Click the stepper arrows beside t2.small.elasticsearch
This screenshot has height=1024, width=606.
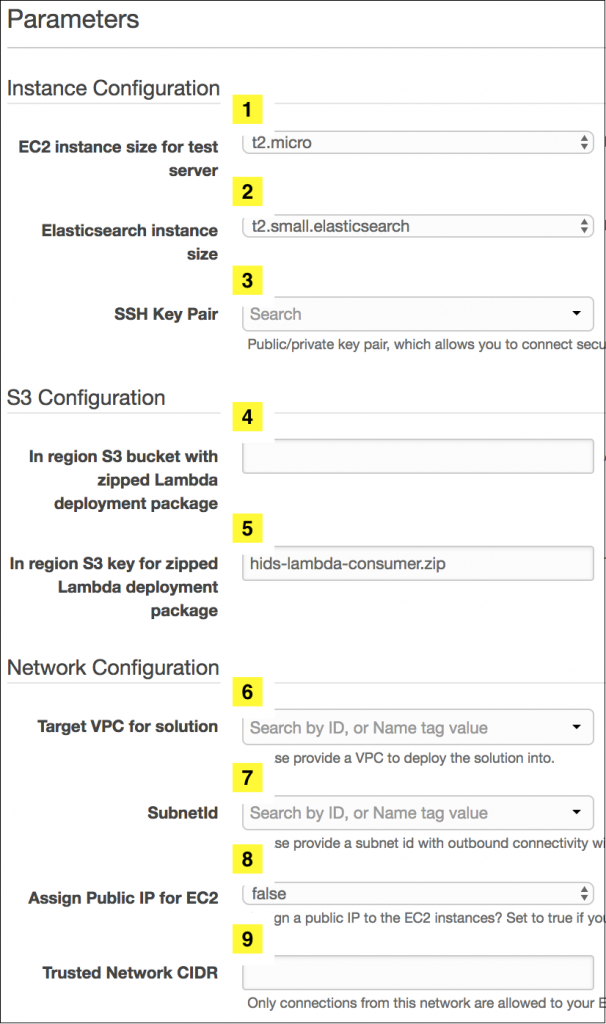pos(586,226)
